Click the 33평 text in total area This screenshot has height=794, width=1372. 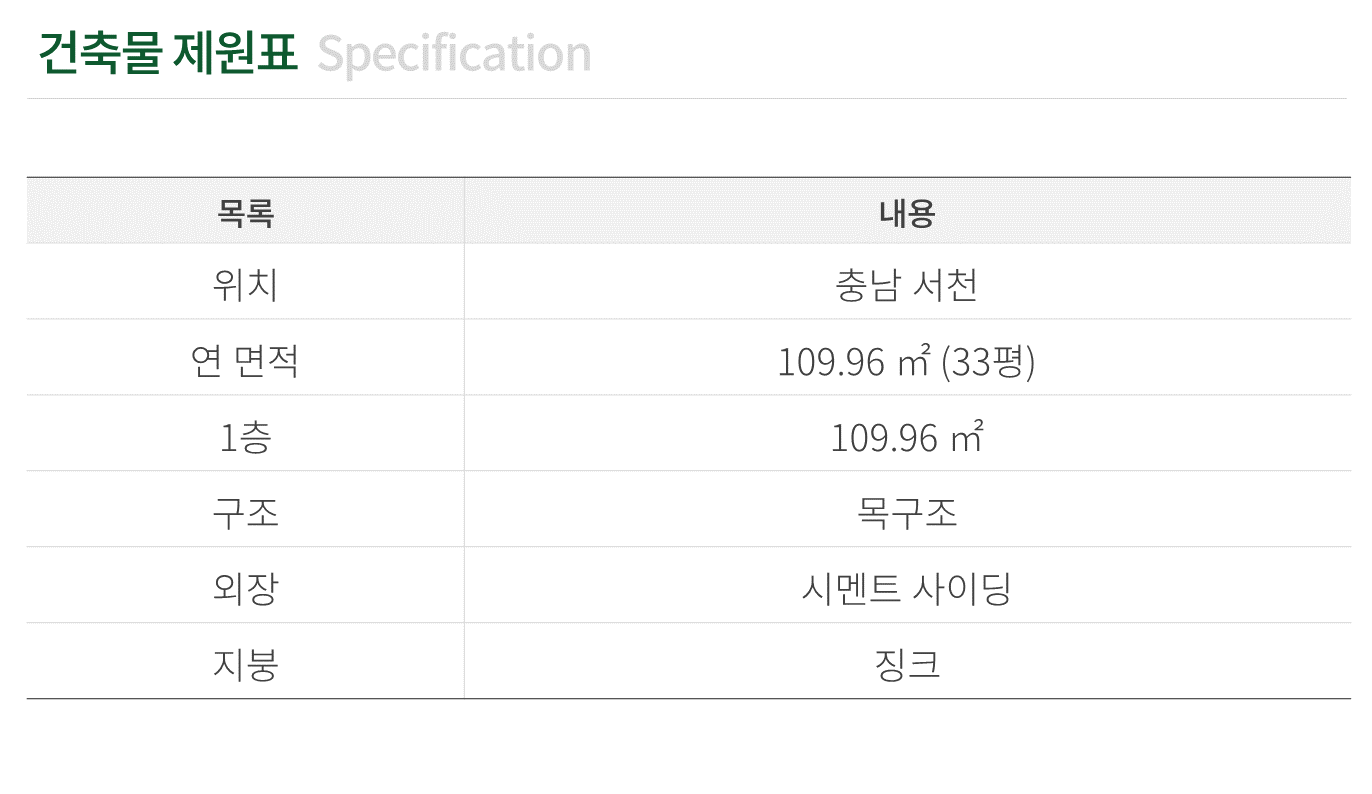(989, 362)
